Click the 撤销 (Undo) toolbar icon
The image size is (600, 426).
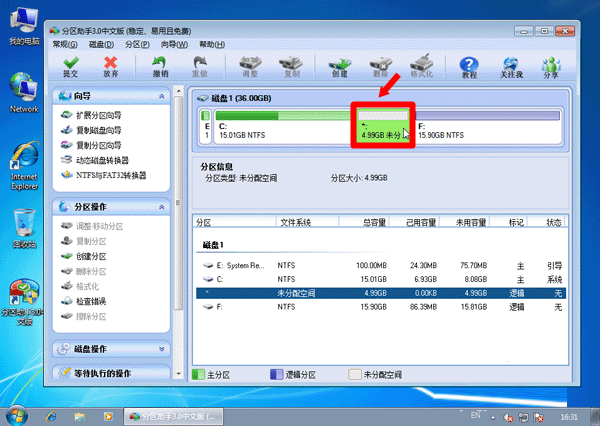click(x=160, y=67)
